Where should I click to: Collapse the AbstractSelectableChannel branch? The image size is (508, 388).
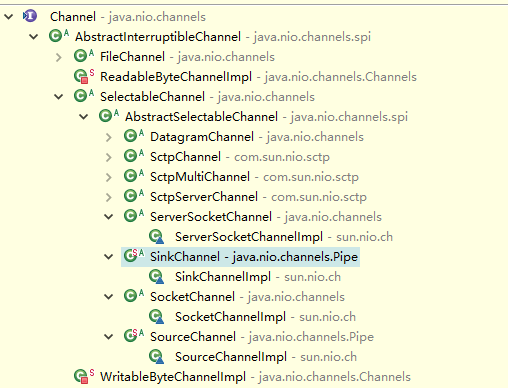(x=83, y=117)
